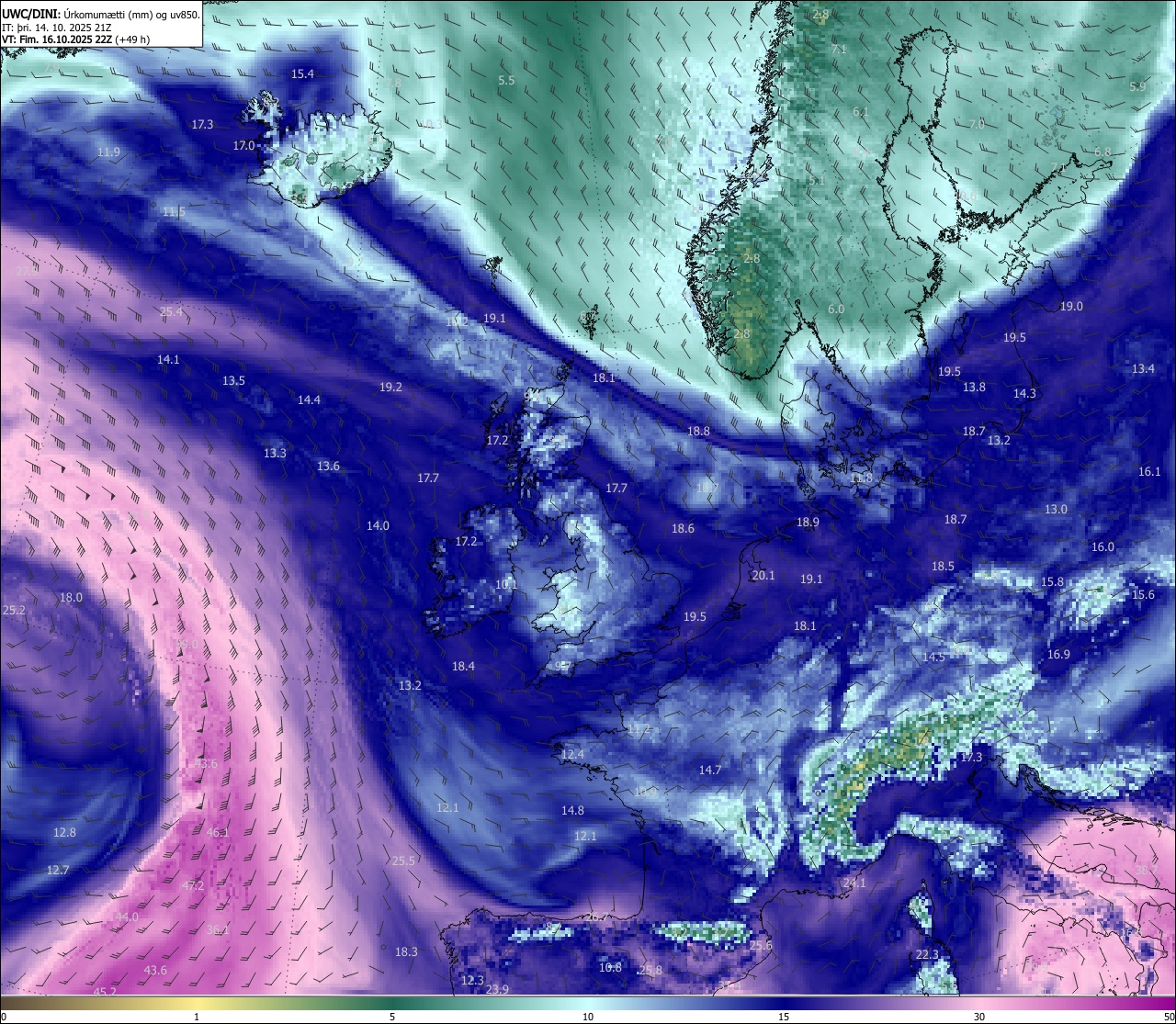
Task: Click the 25.4 value label
Action: coord(171,311)
